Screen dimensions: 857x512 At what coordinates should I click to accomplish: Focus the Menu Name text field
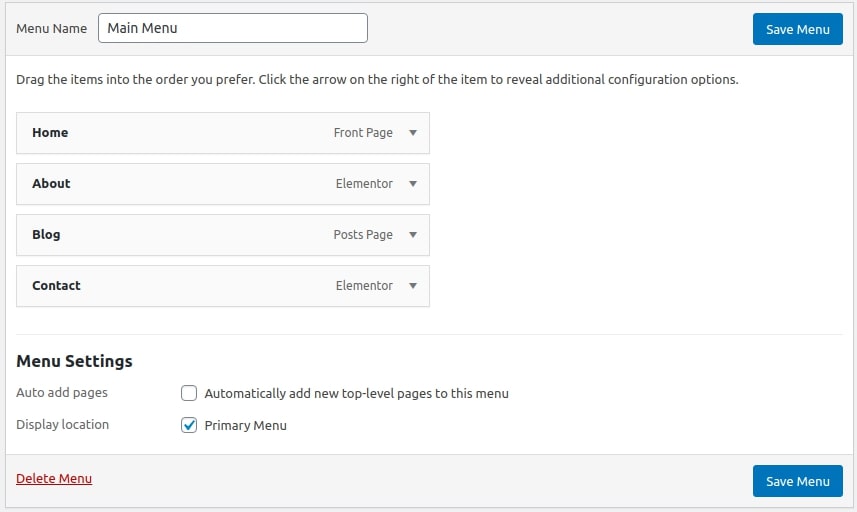(x=232, y=28)
